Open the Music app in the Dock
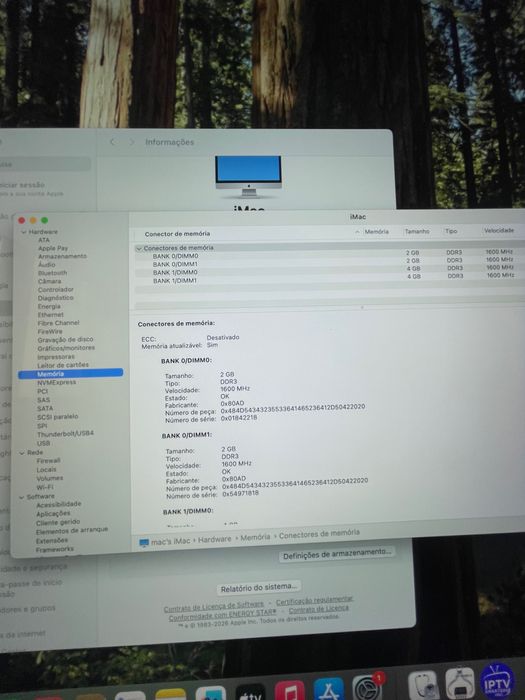 click(x=289, y=691)
